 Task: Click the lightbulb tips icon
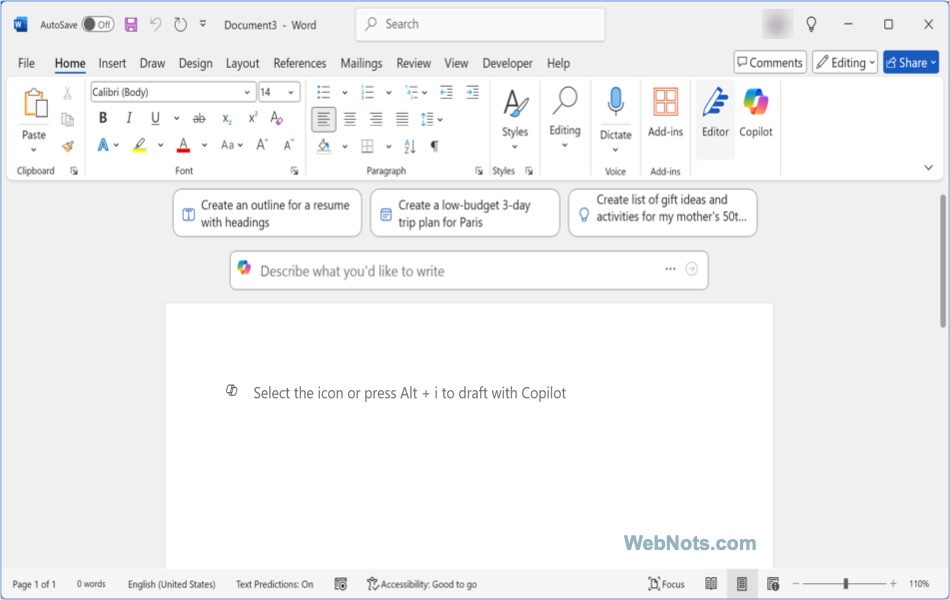[811, 24]
